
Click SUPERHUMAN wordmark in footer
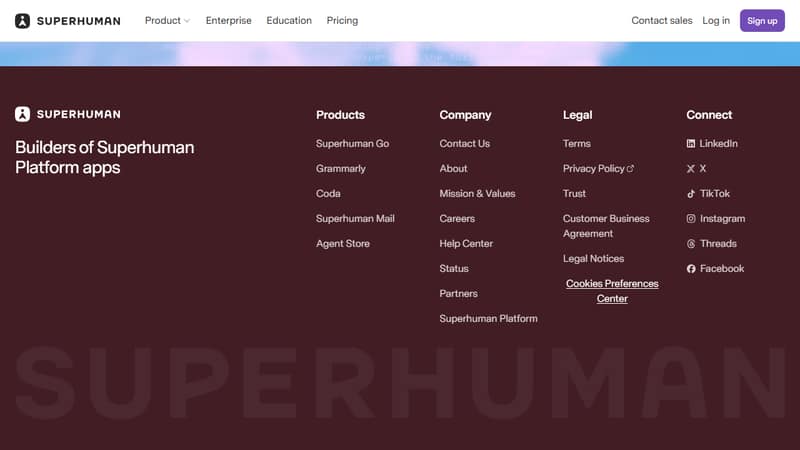(x=79, y=114)
